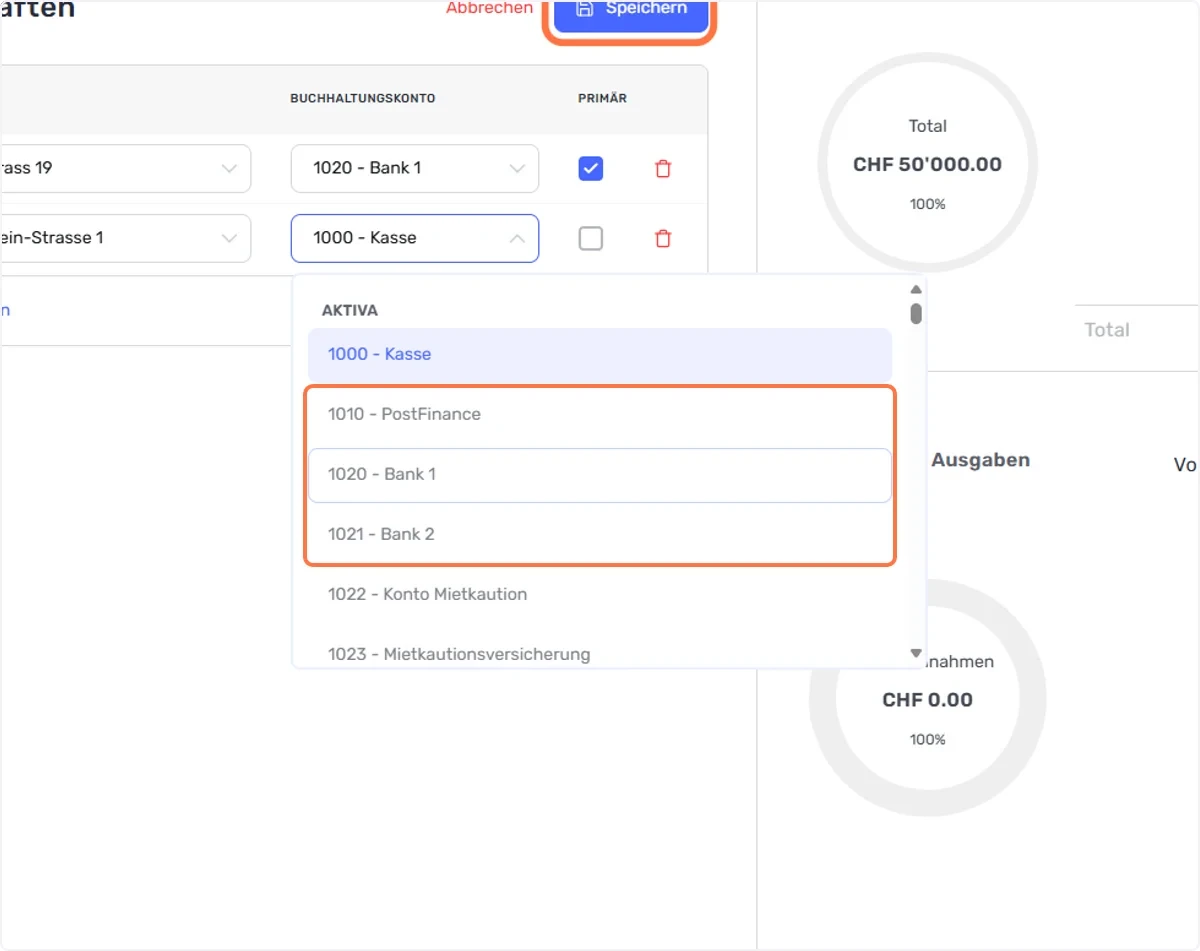Select 1020 - Bank 1 option in list
This screenshot has width=1200, height=951.
point(600,475)
